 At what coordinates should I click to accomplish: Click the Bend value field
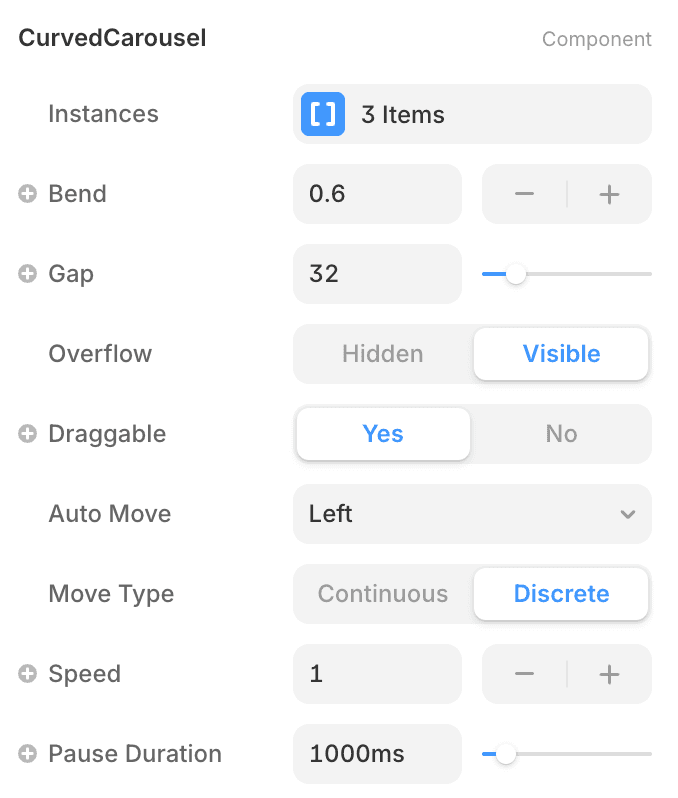(377, 194)
